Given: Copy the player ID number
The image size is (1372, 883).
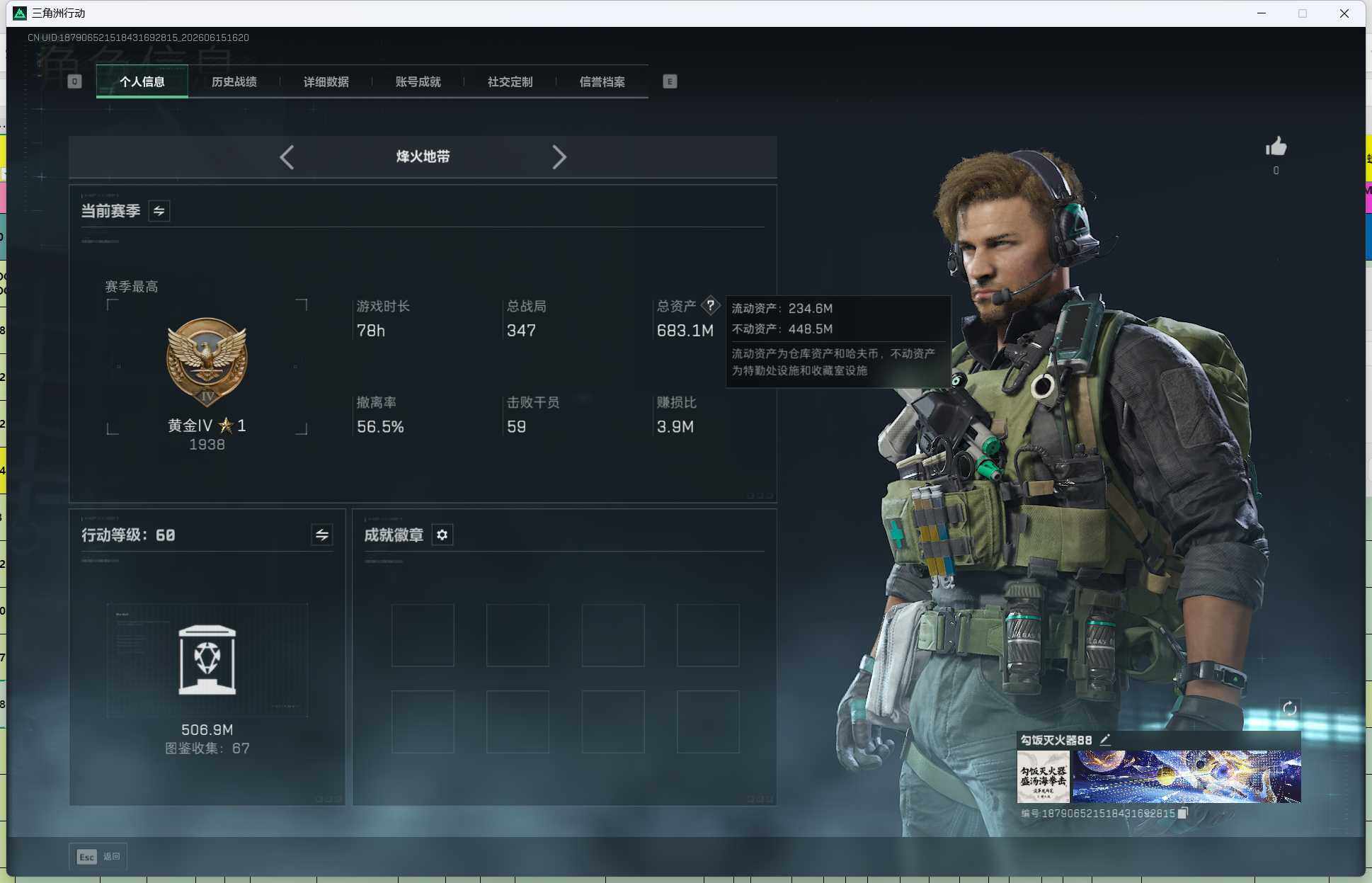Looking at the screenshot, I should [1182, 813].
